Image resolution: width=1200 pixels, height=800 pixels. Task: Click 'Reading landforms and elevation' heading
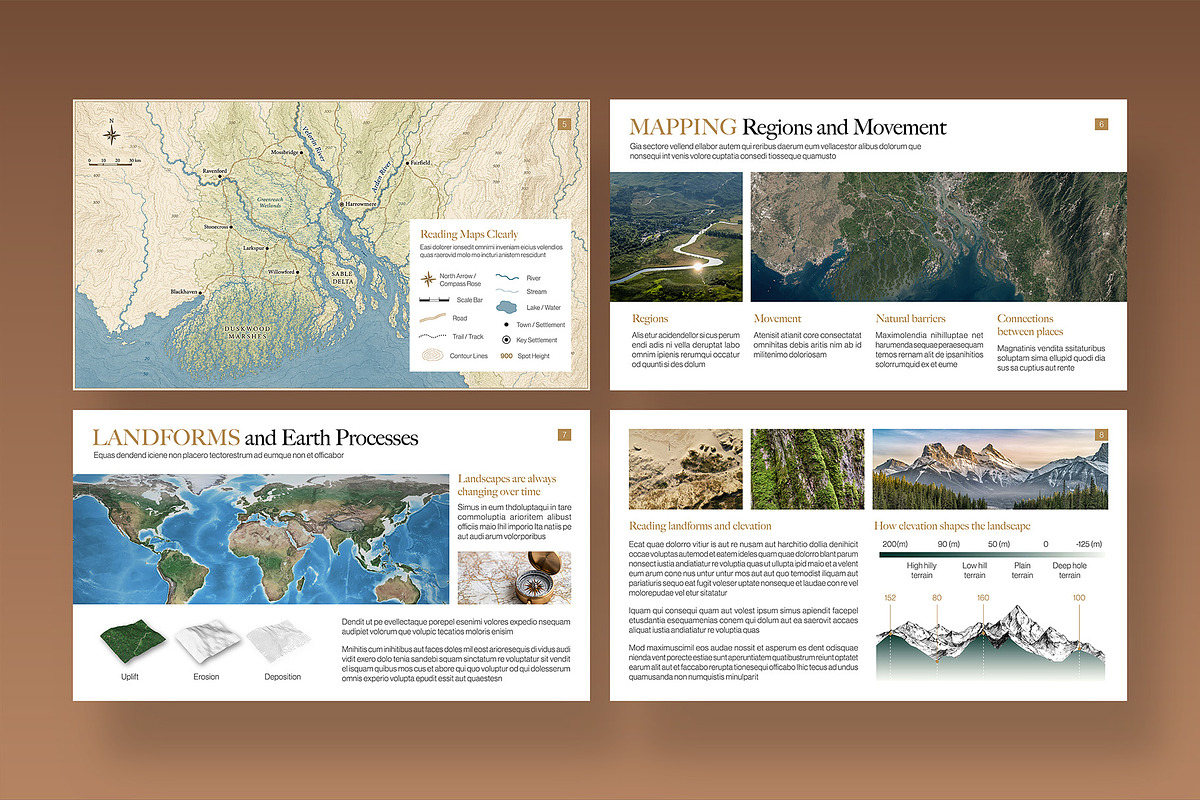[700, 526]
